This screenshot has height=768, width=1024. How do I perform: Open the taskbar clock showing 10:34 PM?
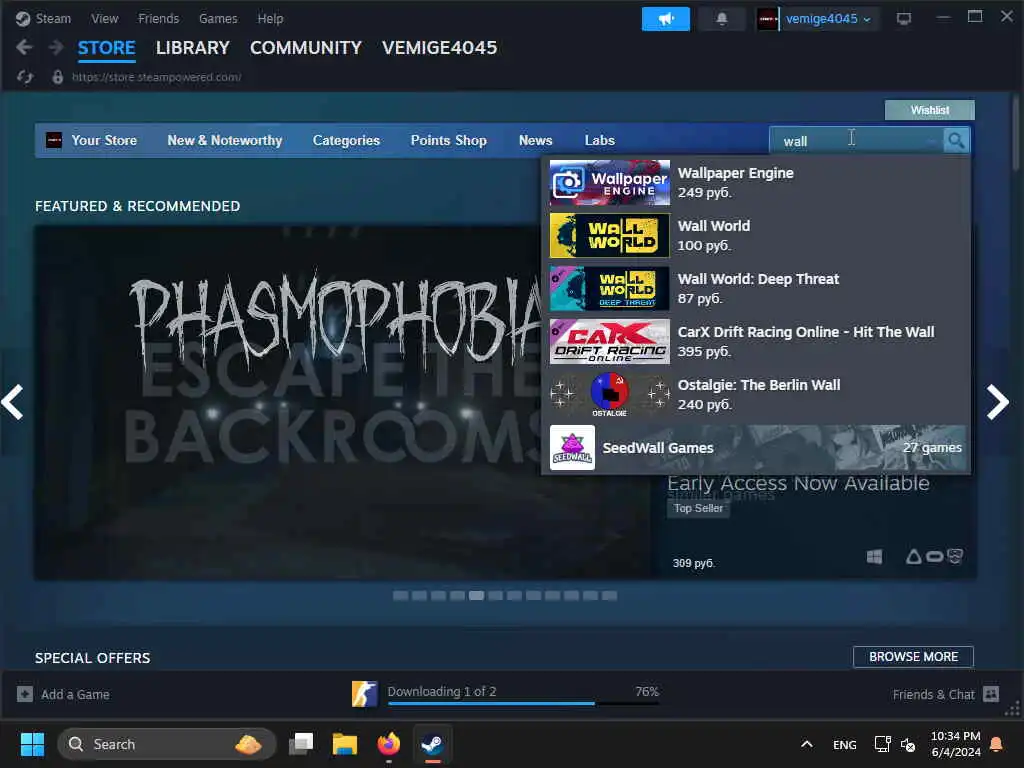coord(955,744)
